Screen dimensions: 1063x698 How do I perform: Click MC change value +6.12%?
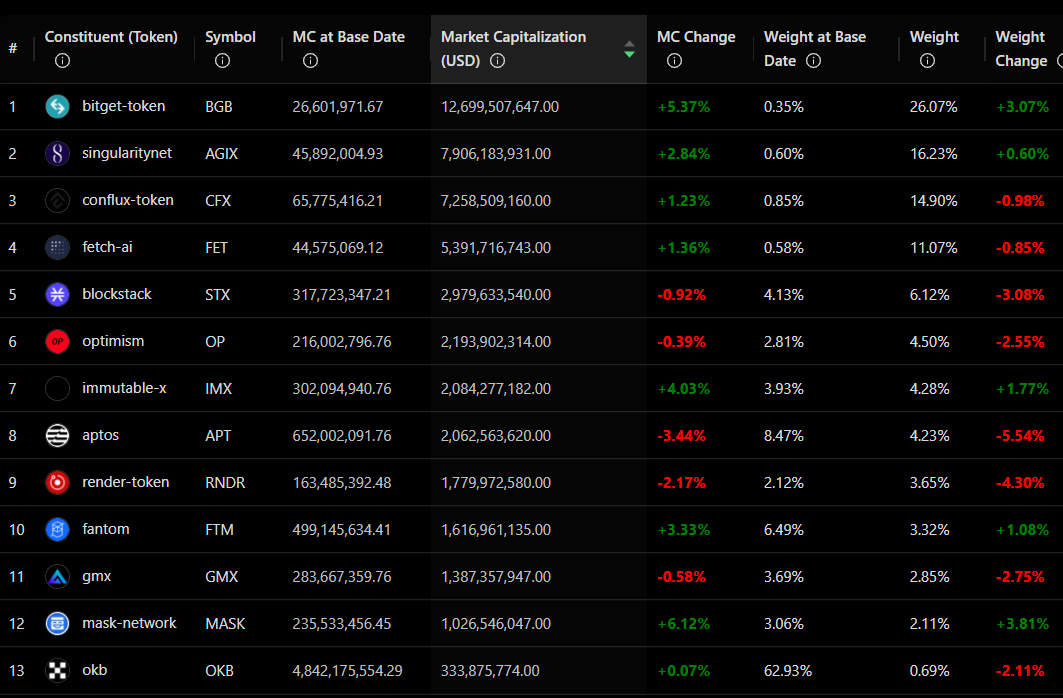(x=683, y=624)
